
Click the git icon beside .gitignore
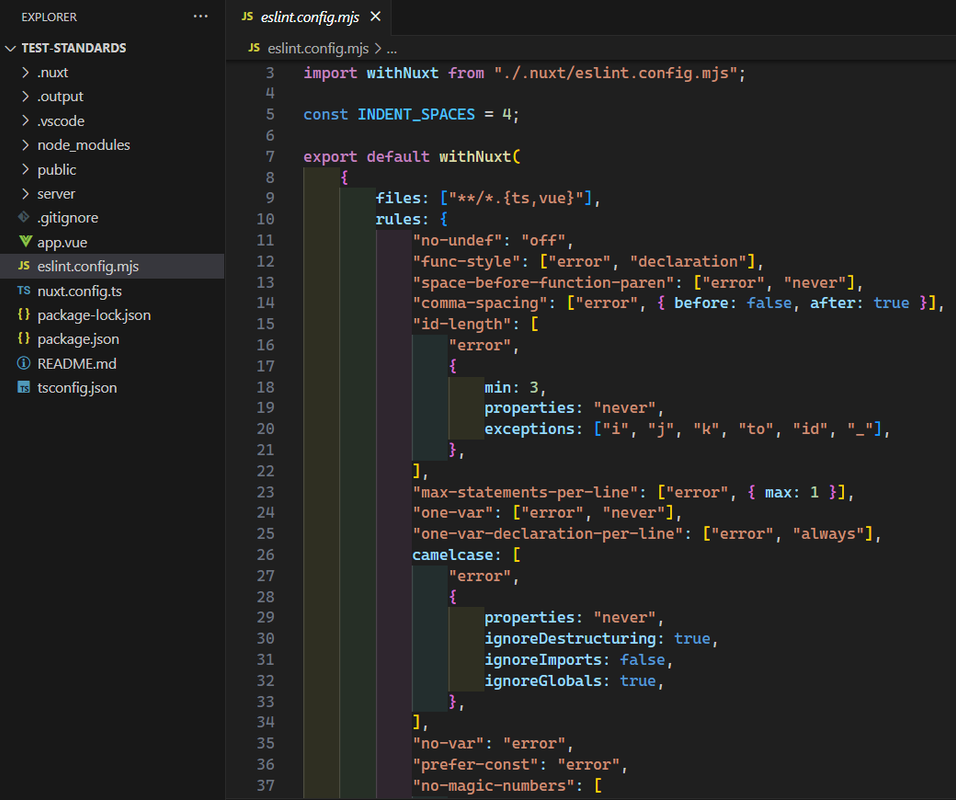click(x=24, y=217)
